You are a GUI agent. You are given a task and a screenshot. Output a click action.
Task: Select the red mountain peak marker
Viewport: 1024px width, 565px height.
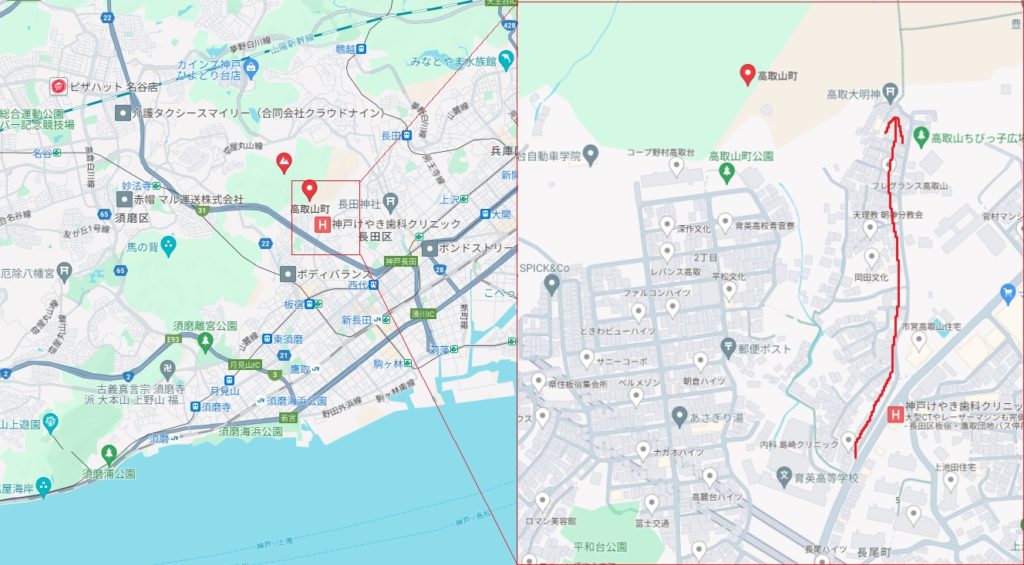283,163
